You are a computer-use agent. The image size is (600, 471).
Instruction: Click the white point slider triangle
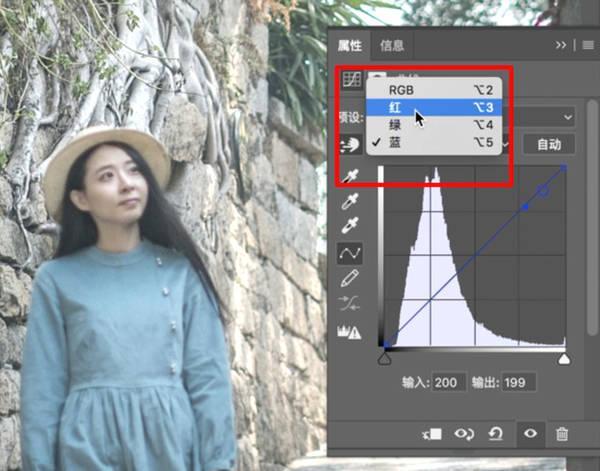pyautogui.click(x=564, y=357)
